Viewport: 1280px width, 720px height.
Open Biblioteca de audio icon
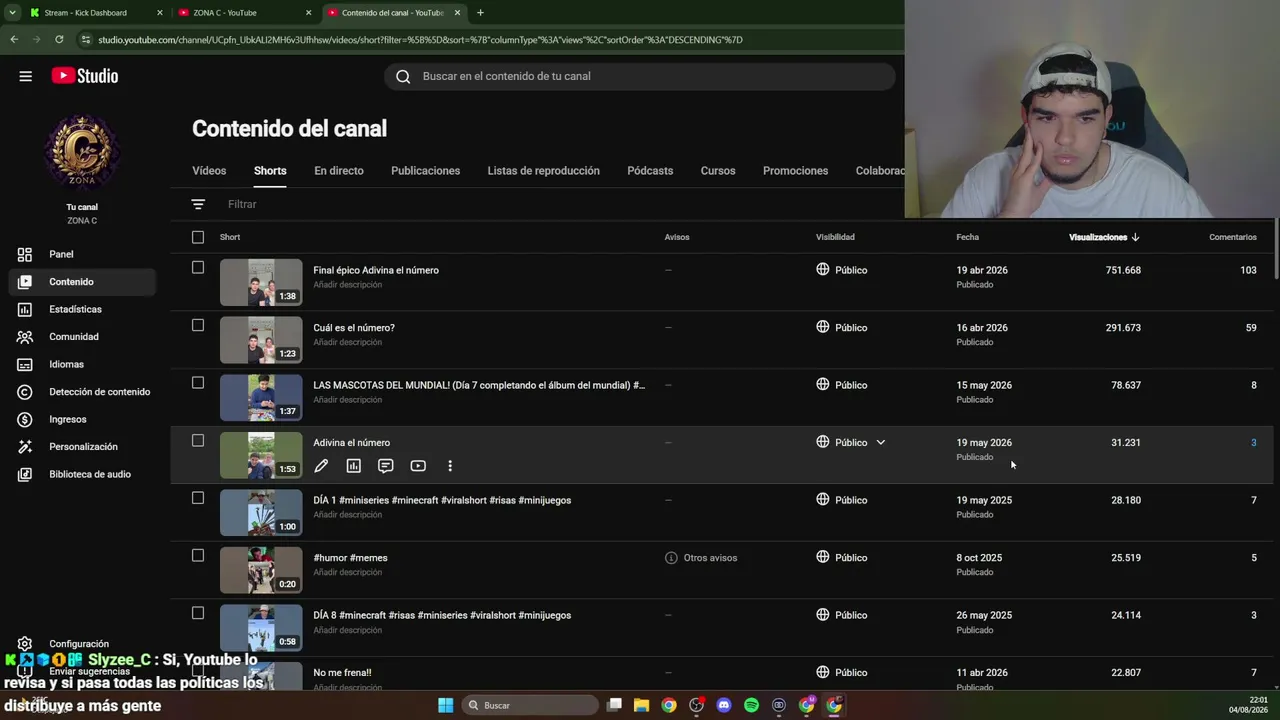pos(25,474)
